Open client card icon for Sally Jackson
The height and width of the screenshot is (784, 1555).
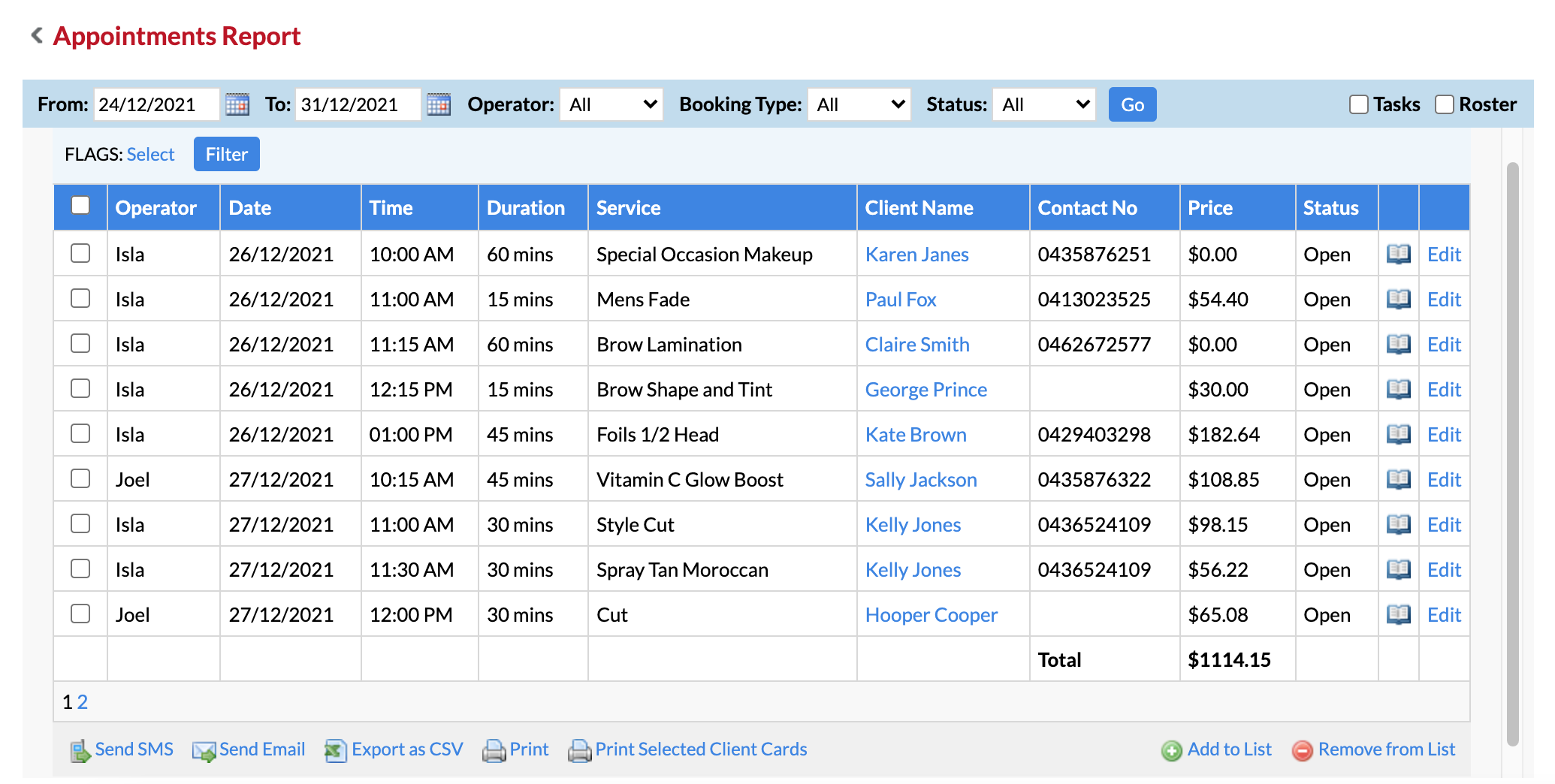(1398, 479)
